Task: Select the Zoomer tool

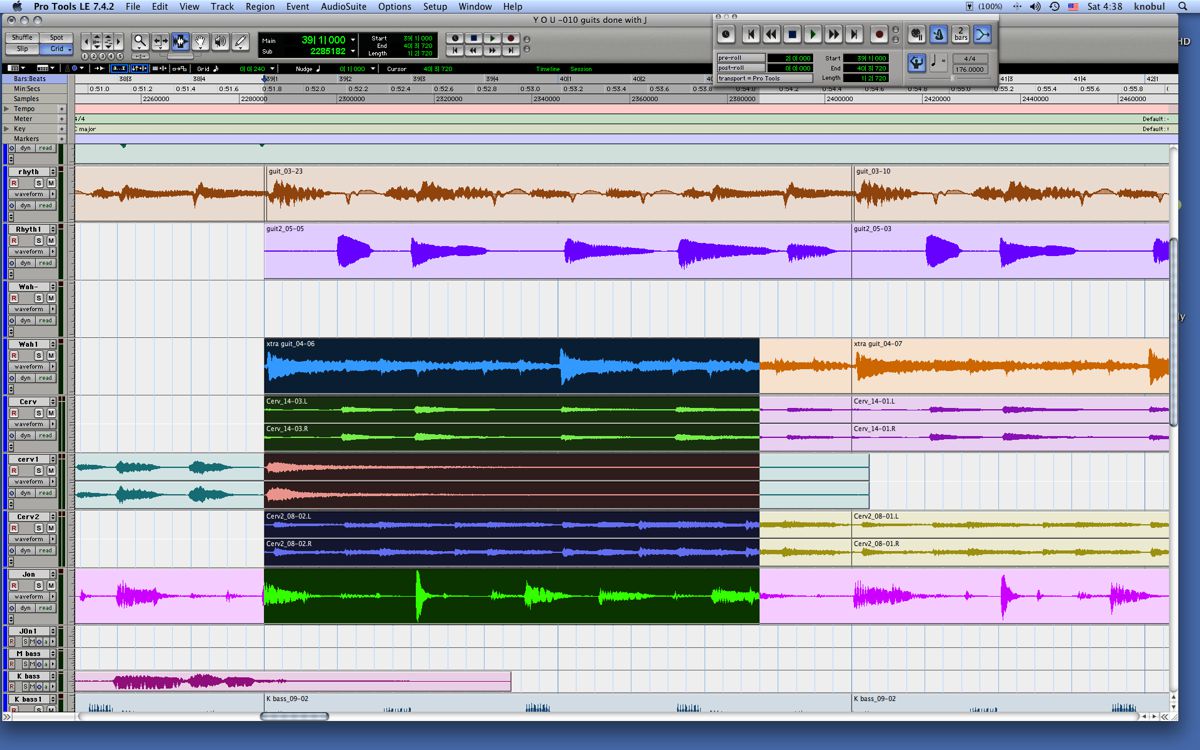Action: tap(140, 42)
